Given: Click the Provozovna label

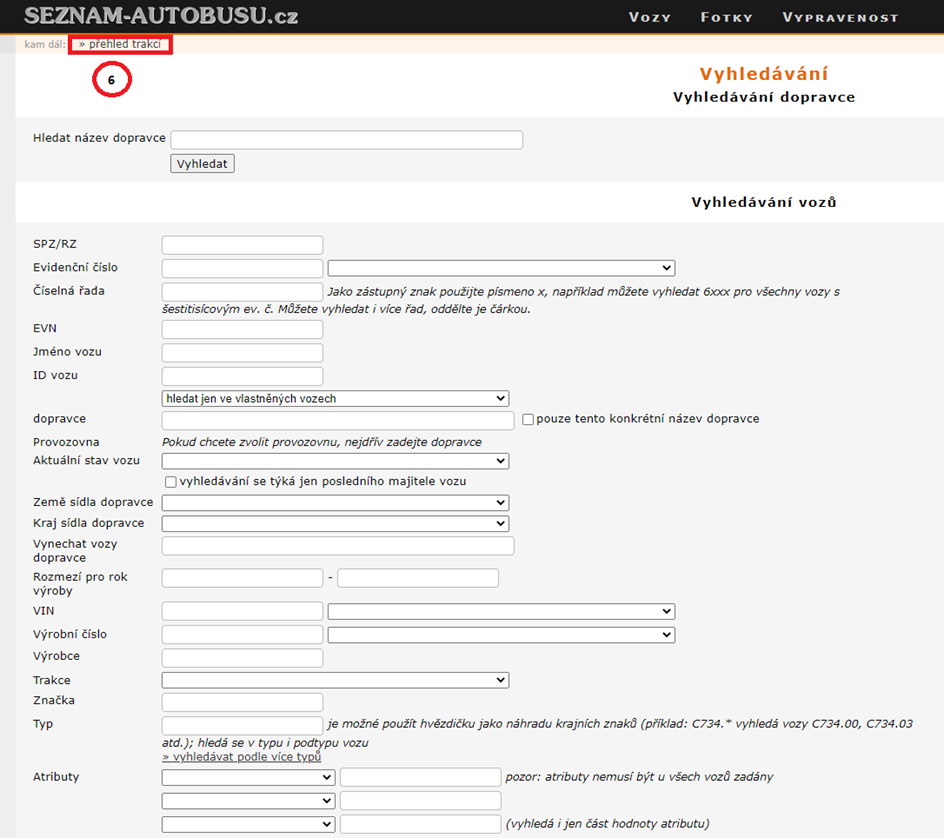Looking at the screenshot, I should [66, 442].
